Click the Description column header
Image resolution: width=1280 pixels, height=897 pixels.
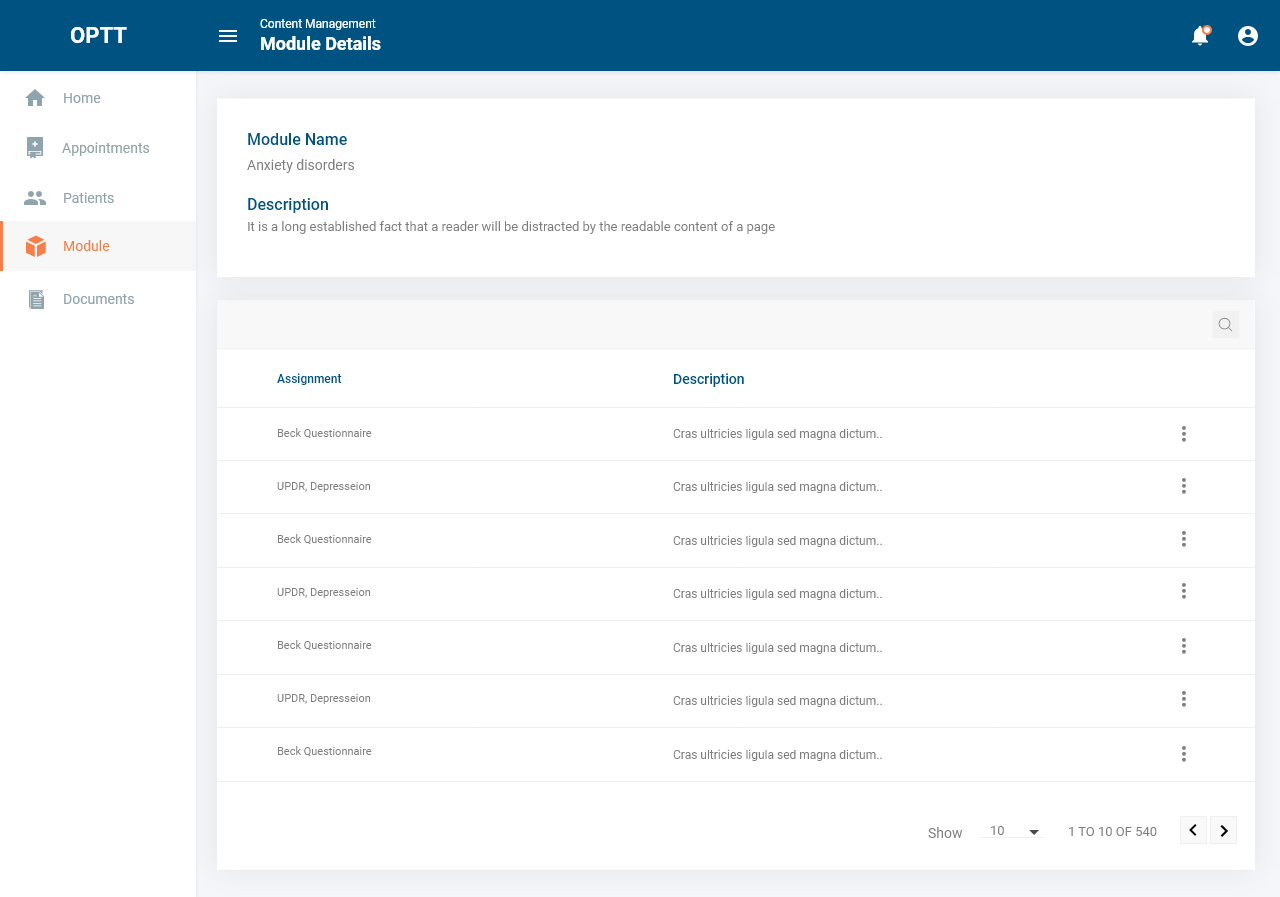pyautogui.click(x=708, y=379)
